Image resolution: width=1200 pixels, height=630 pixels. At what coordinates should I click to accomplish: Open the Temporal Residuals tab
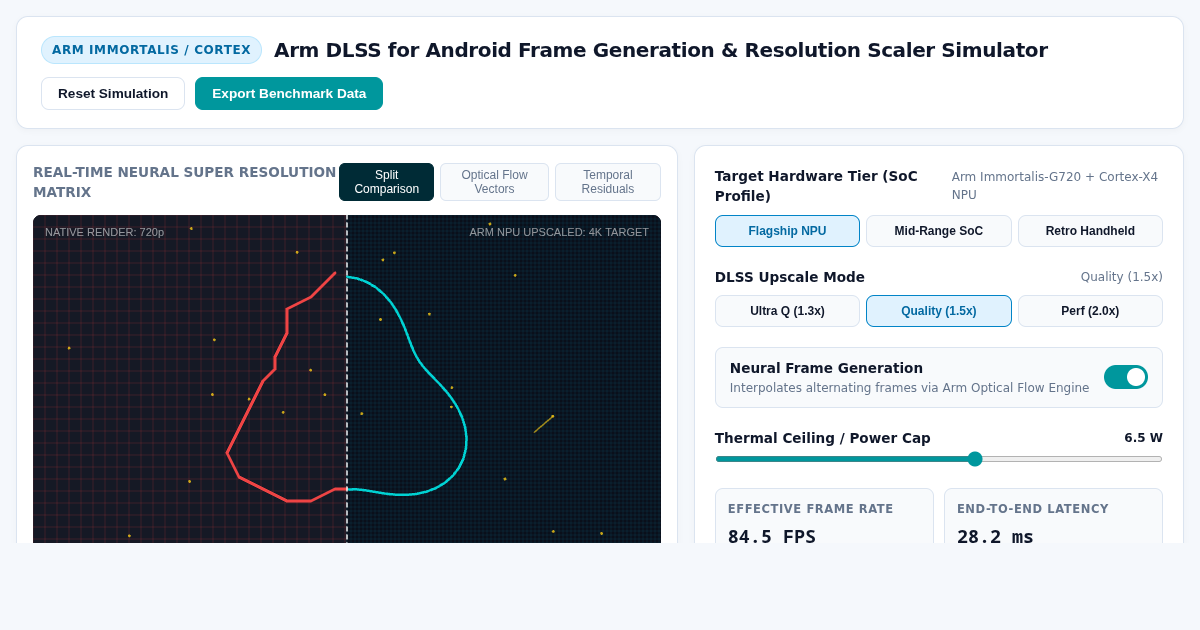[x=608, y=182]
